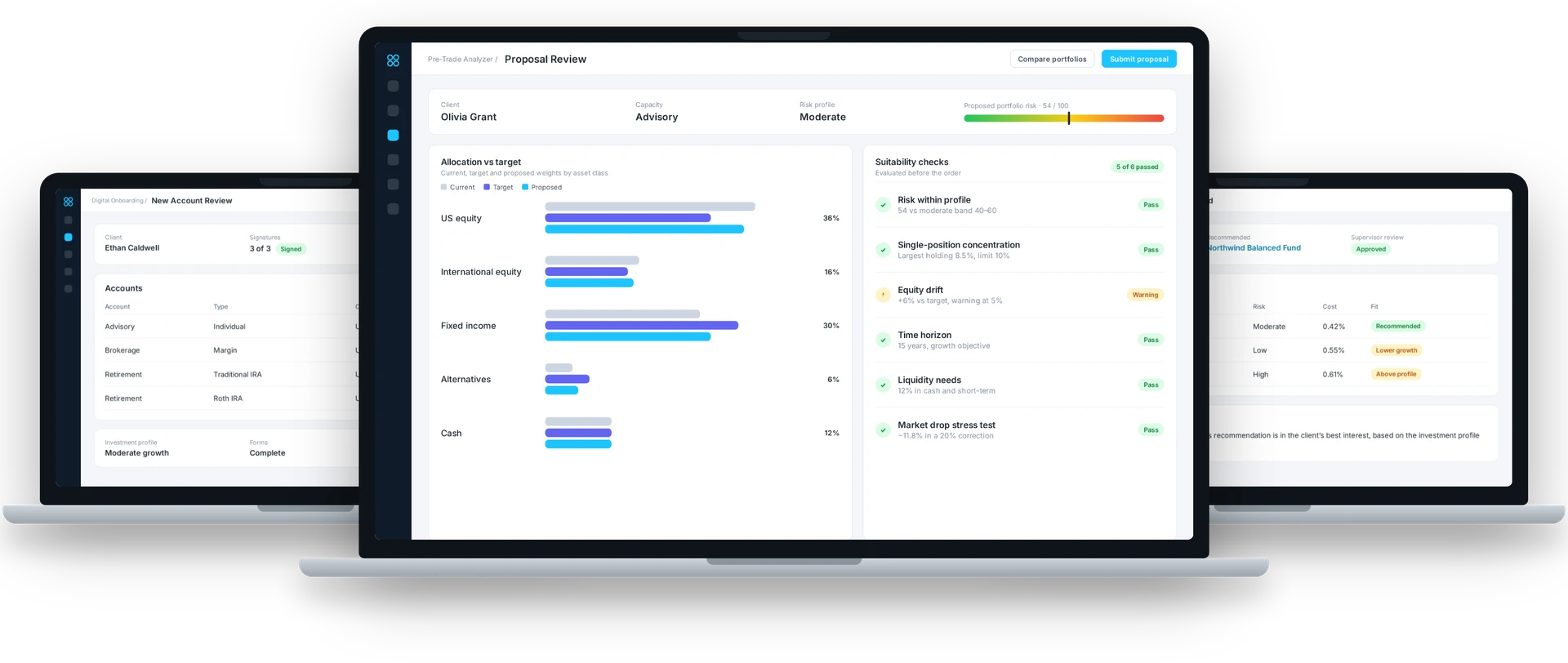Select the highlighted blue sidebar icon in Proposal Review
The height and width of the screenshot is (663, 1568).
click(x=393, y=136)
